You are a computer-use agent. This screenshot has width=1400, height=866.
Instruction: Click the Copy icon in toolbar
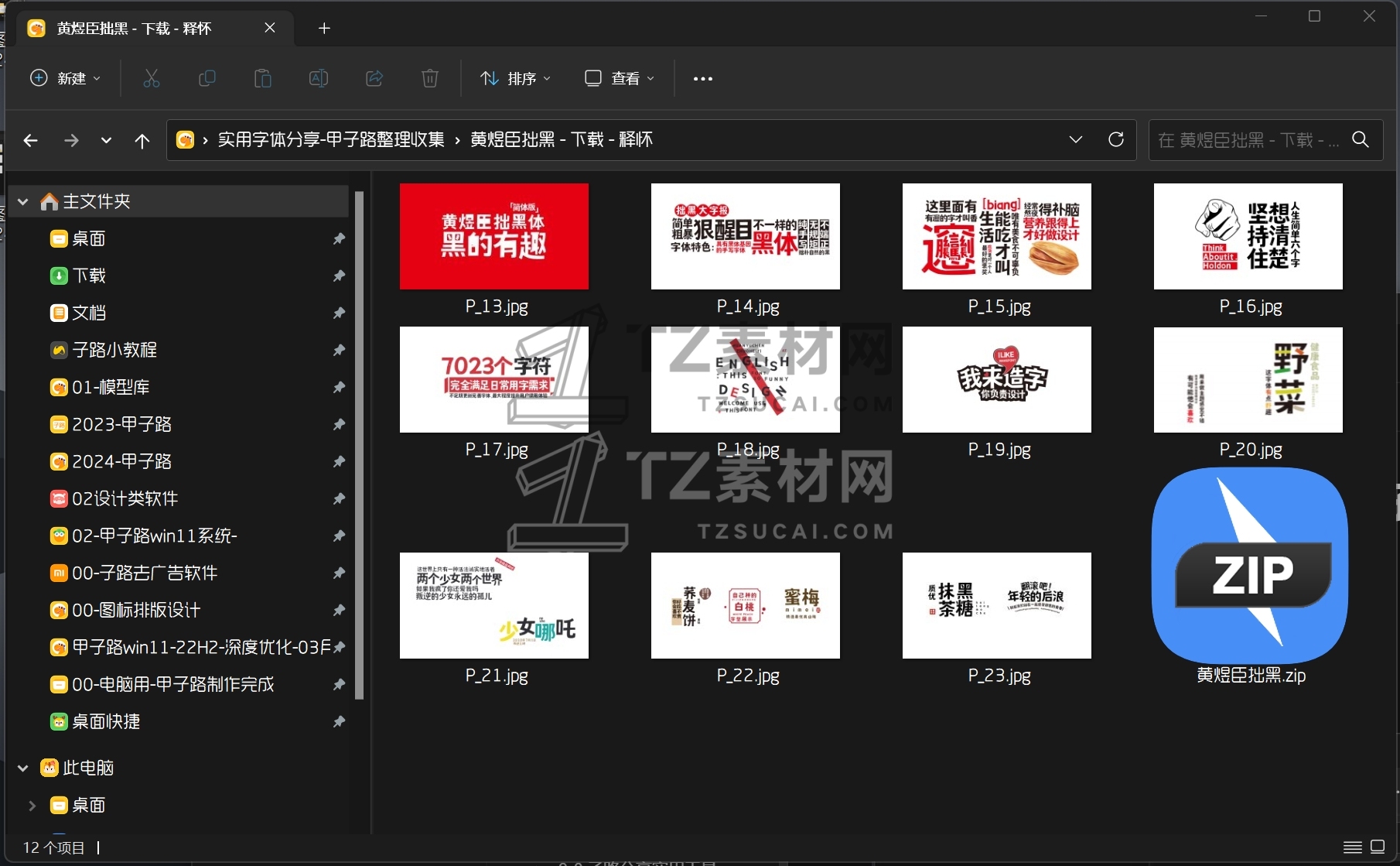point(207,78)
